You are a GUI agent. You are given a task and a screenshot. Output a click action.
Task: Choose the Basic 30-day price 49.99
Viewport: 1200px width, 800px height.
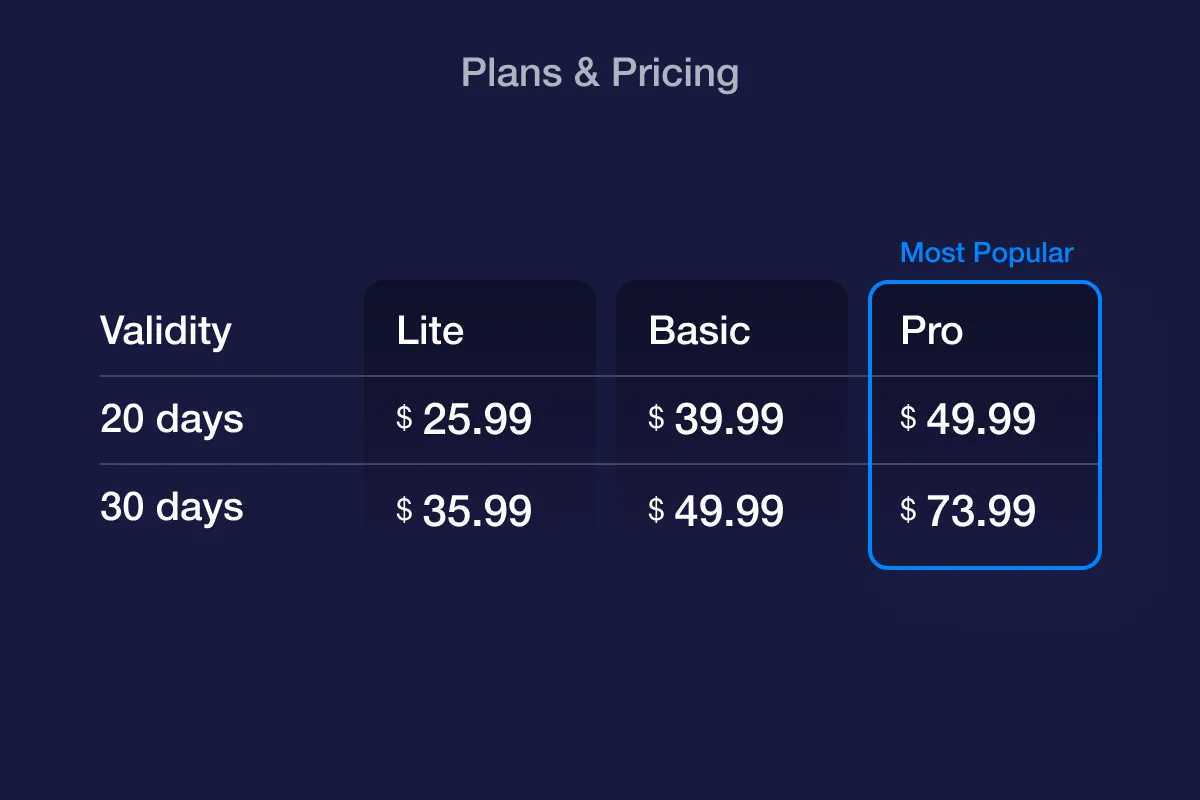pos(729,512)
